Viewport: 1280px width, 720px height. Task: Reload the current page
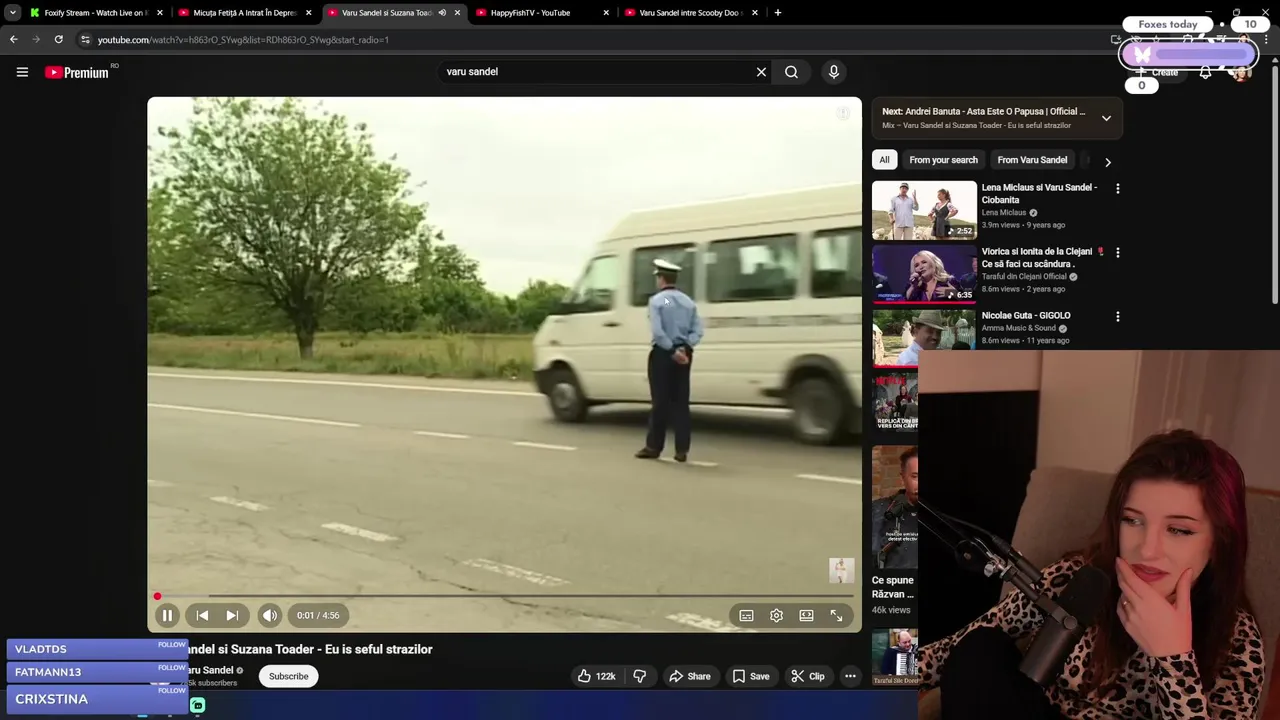point(59,40)
